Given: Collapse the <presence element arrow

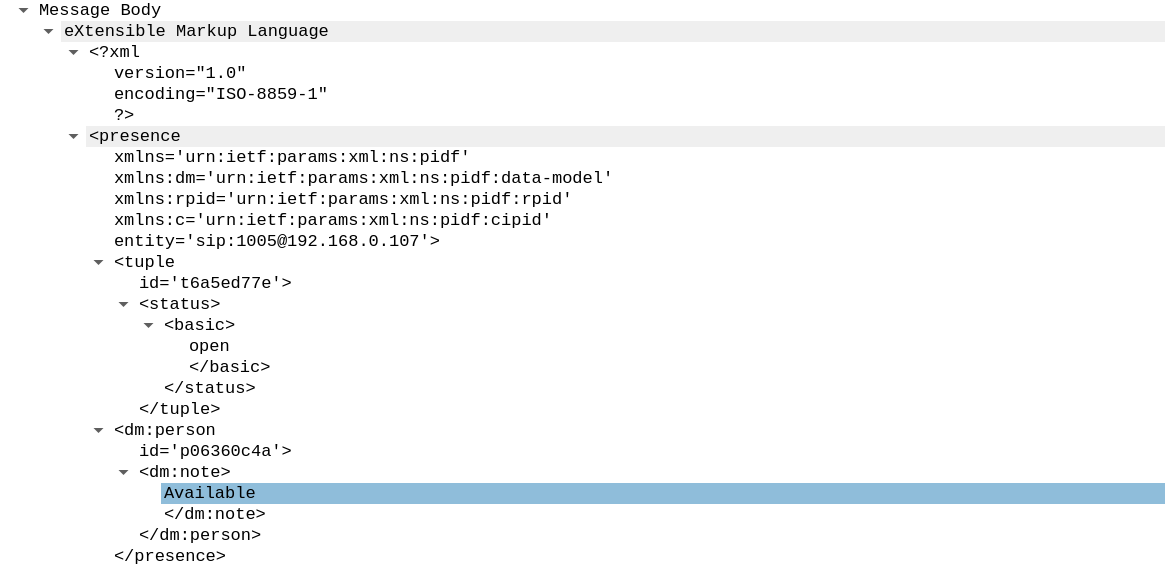Looking at the screenshot, I should click(74, 136).
